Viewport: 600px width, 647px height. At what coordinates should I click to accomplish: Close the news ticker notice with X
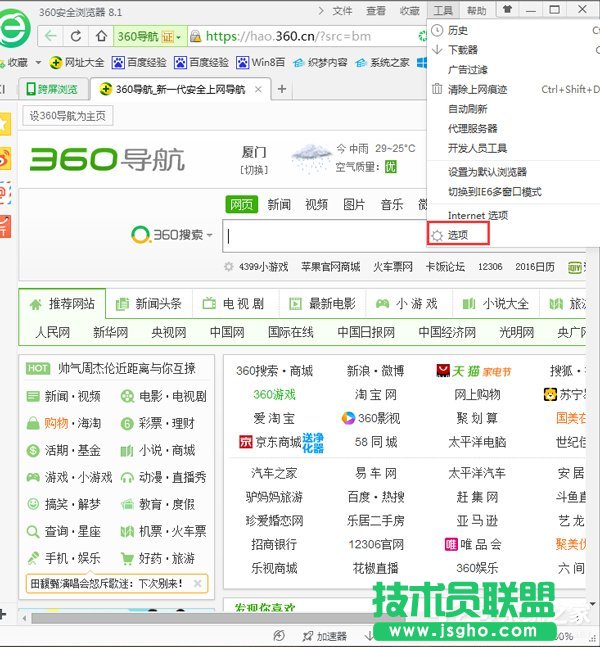[197, 584]
